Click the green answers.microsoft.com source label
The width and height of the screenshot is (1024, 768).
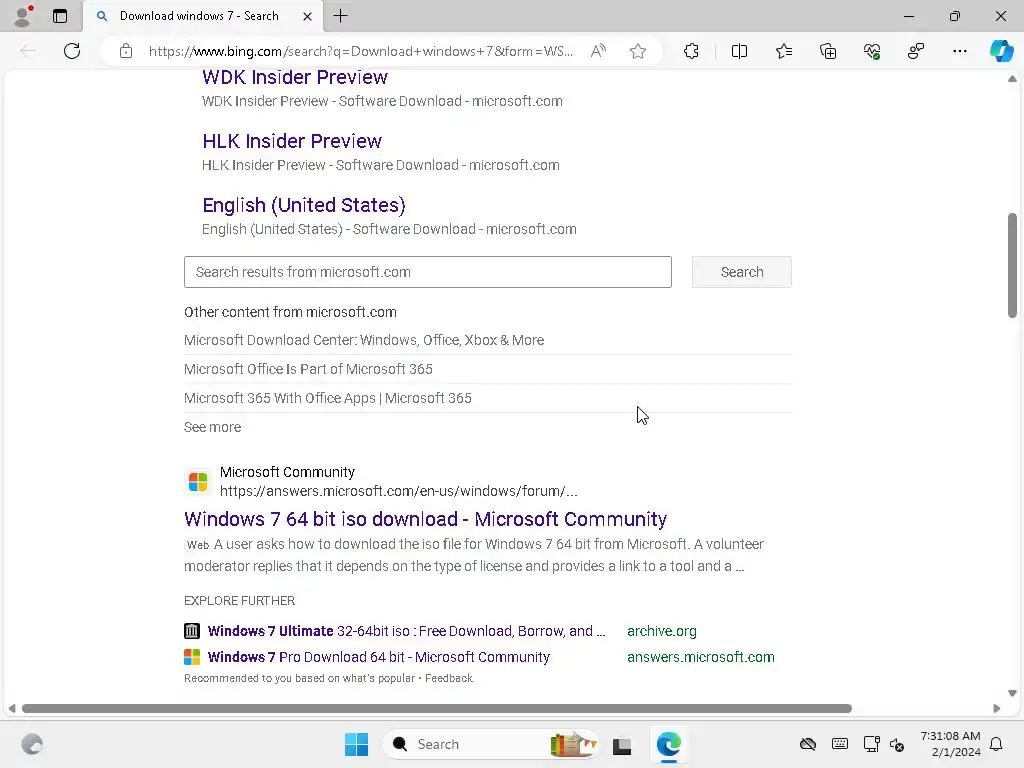pyautogui.click(x=701, y=657)
